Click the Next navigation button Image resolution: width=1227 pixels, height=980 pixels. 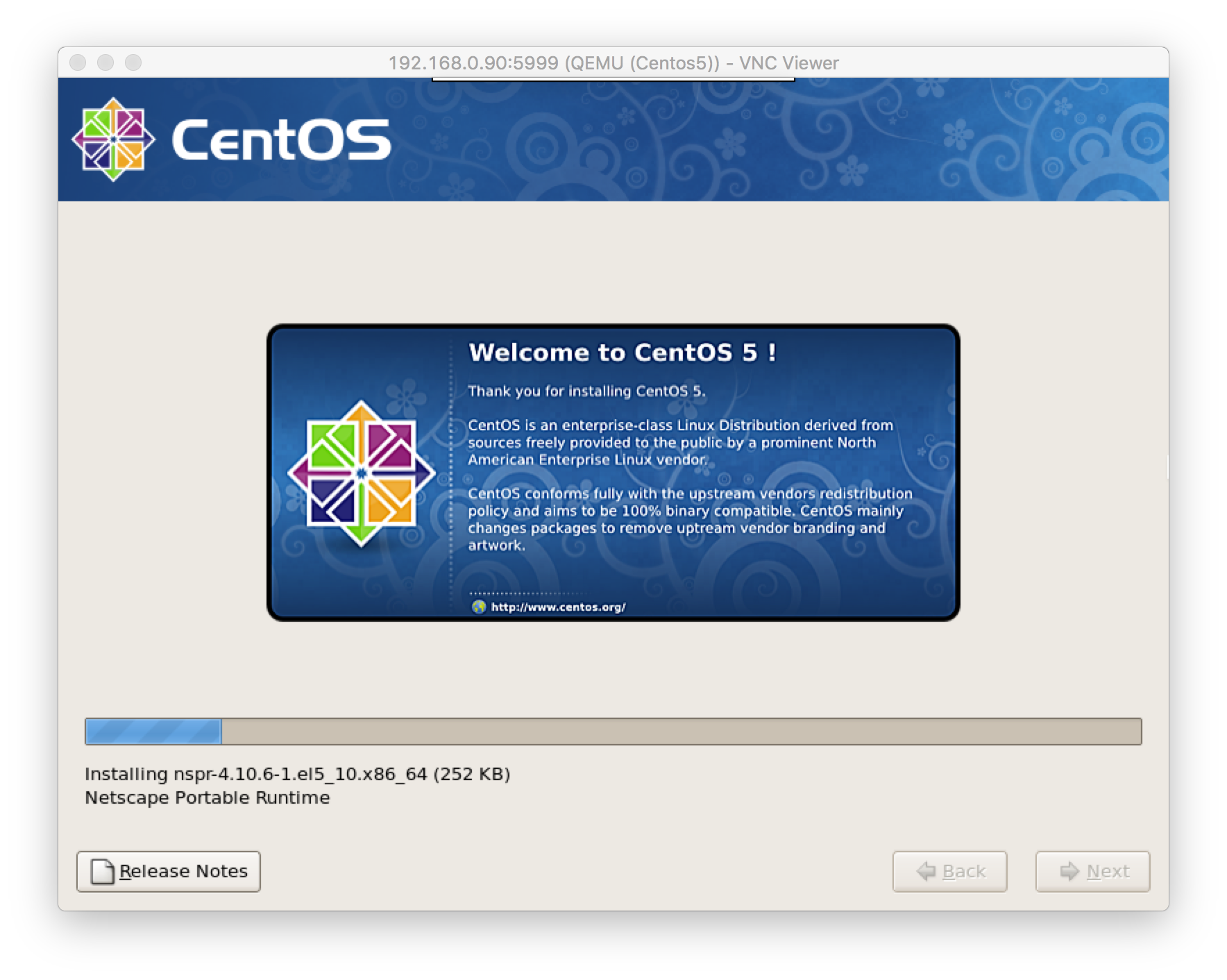1092,871
